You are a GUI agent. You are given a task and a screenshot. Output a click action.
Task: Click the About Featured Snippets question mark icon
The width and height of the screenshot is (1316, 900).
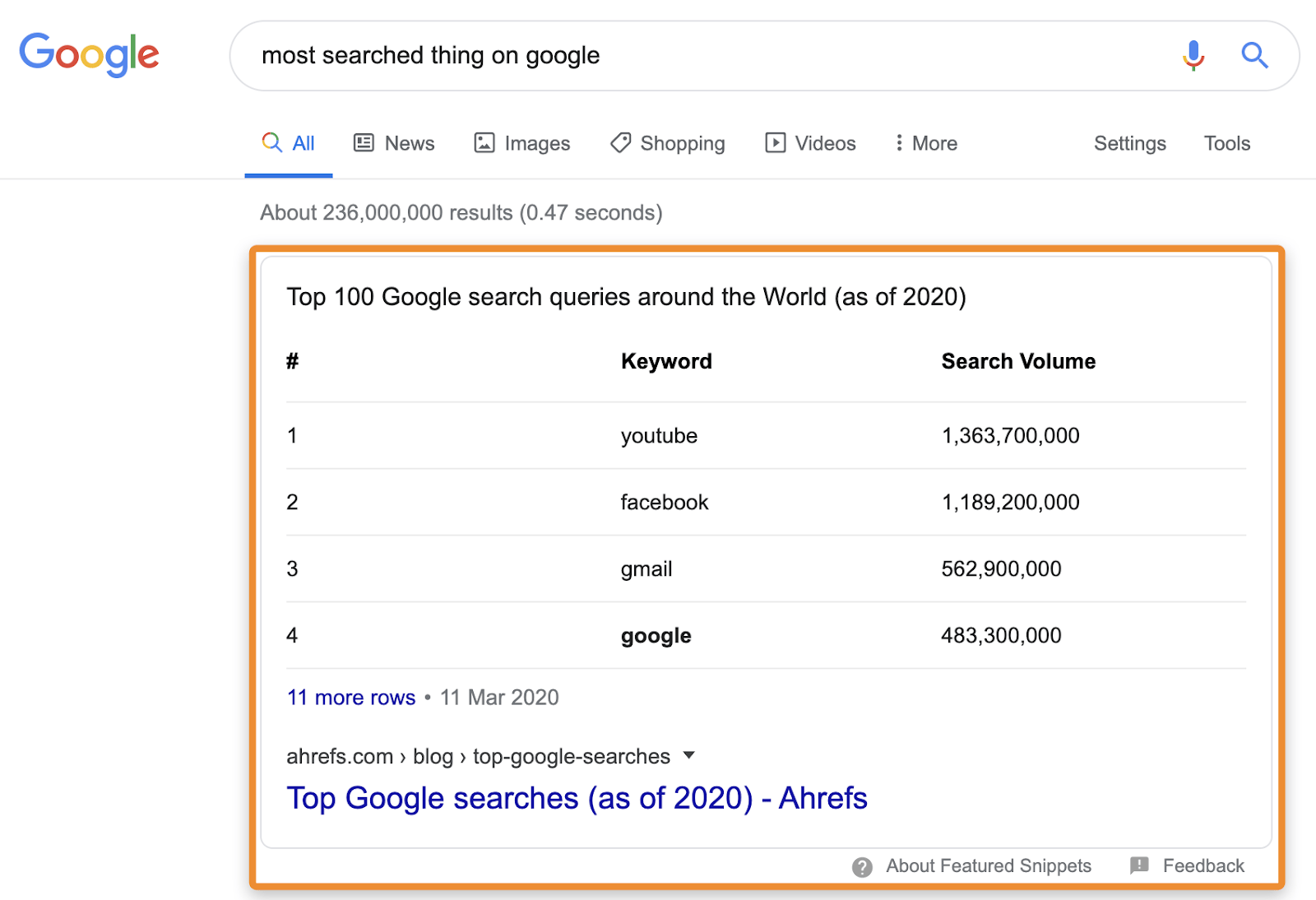pyautogui.click(x=861, y=865)
